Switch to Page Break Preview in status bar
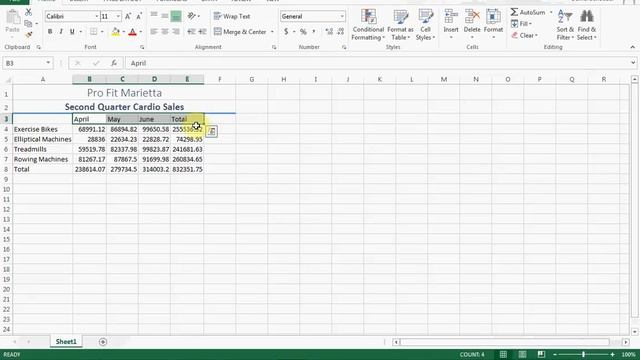640x360 pixels. click(541, 354)
